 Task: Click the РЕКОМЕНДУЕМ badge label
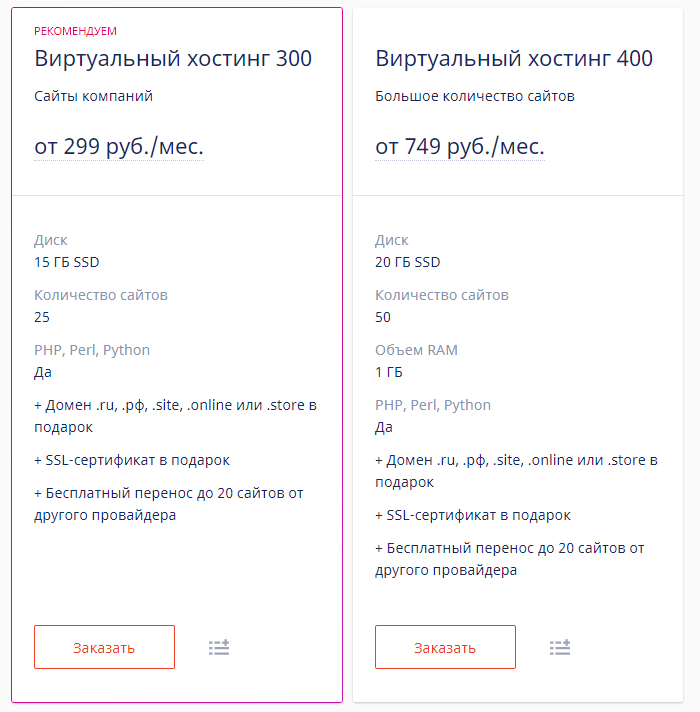pyautogui.click(x=75, y=31)
